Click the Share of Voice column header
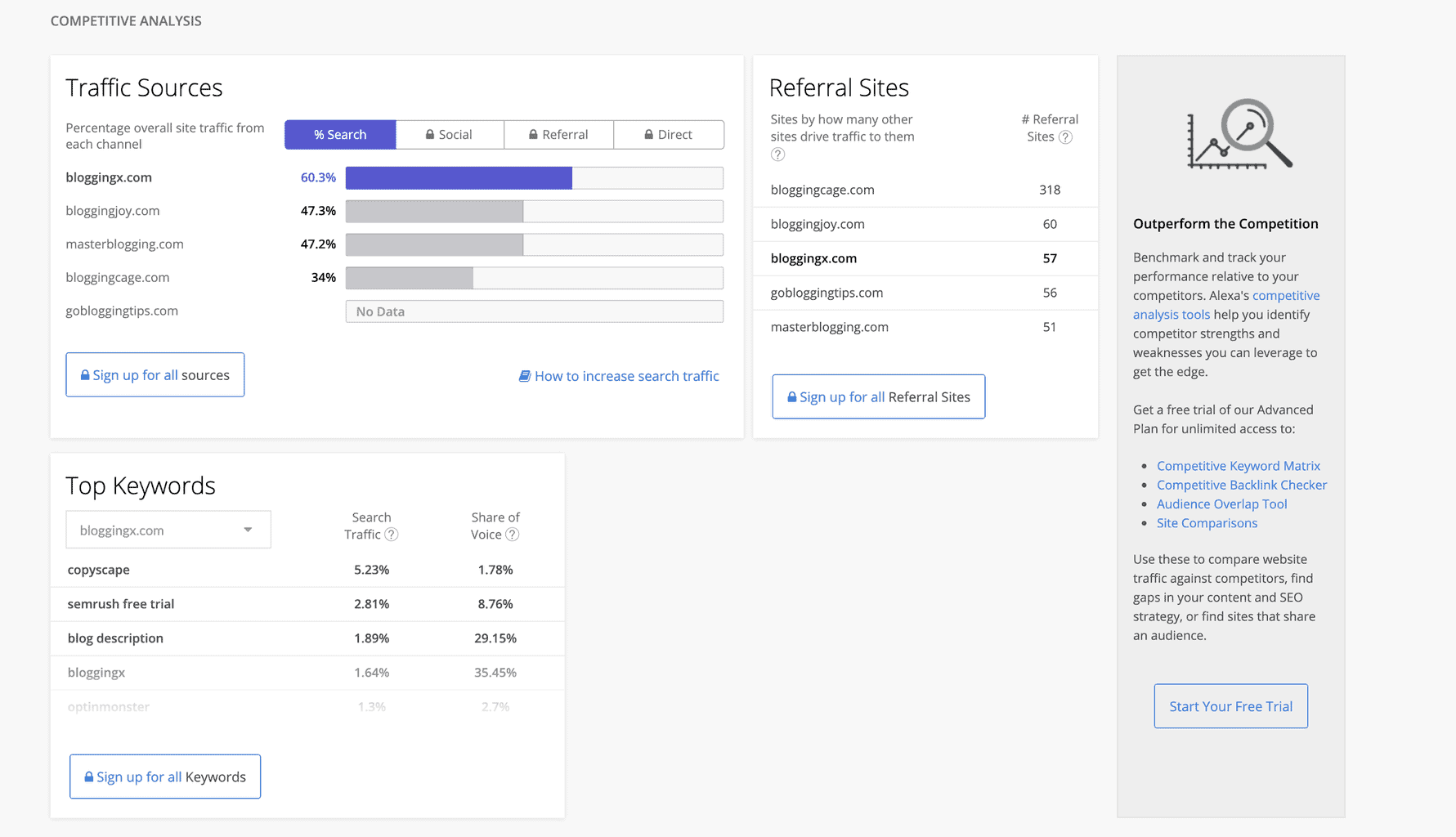The width and height of the screenshot is (1456, 837). [495, 526]
